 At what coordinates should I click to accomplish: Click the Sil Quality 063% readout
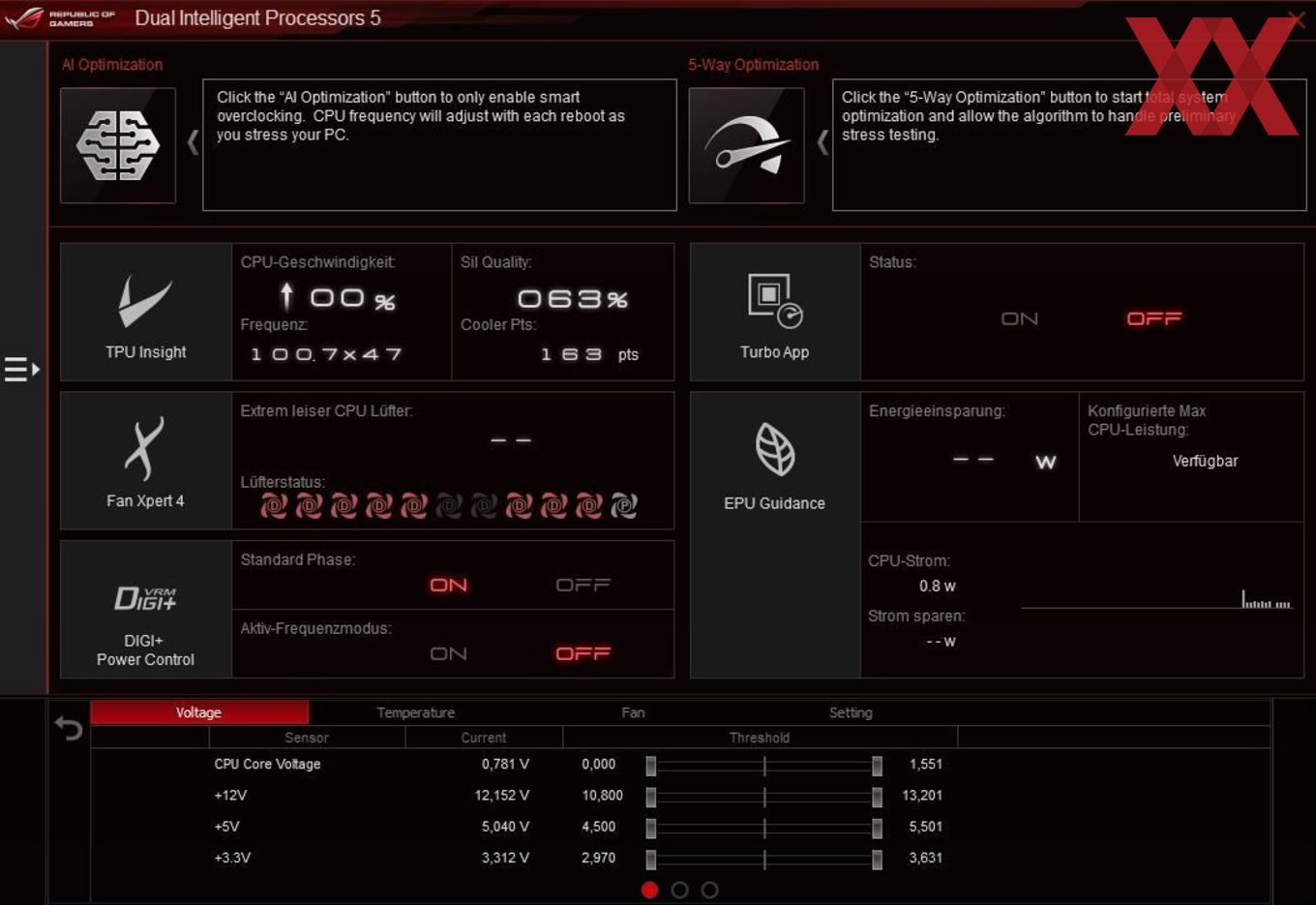click(573, 299)
